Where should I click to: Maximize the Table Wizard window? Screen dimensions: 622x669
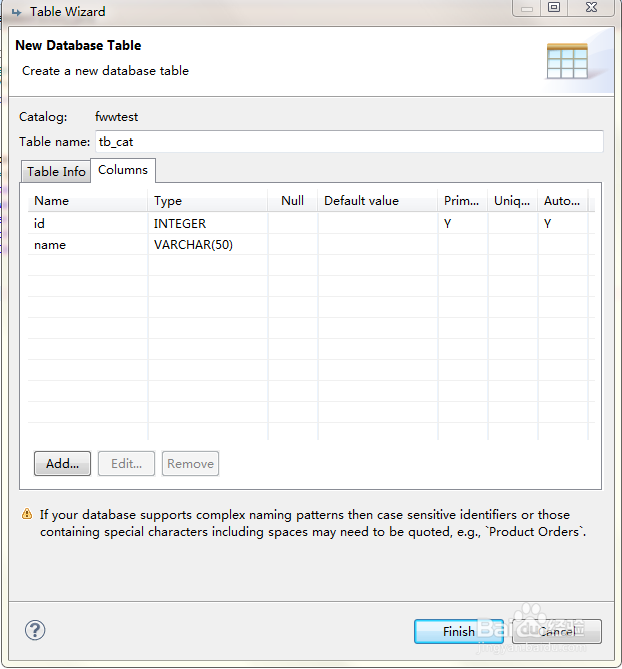coord(554,7)
